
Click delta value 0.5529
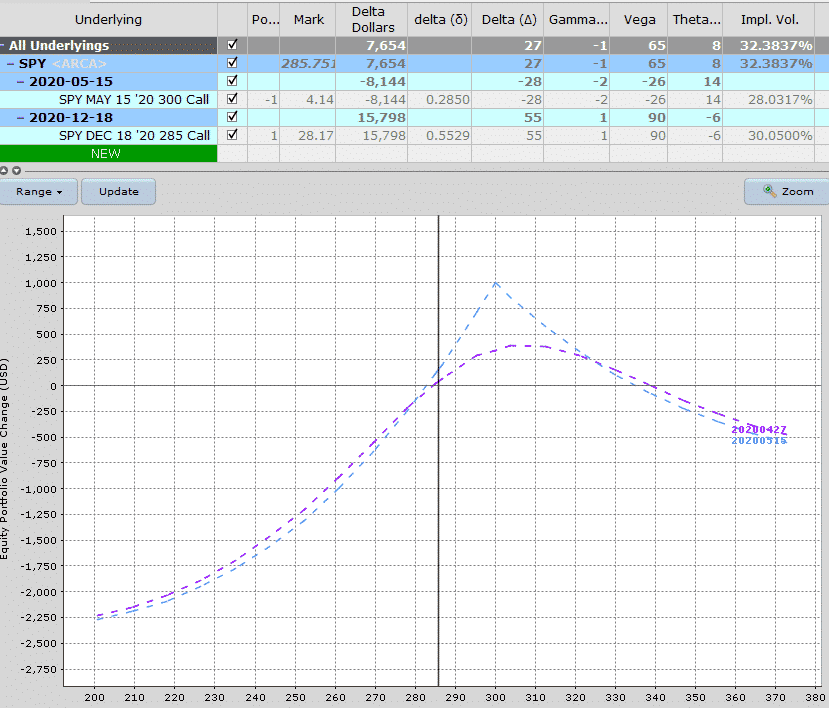(447, 135)
